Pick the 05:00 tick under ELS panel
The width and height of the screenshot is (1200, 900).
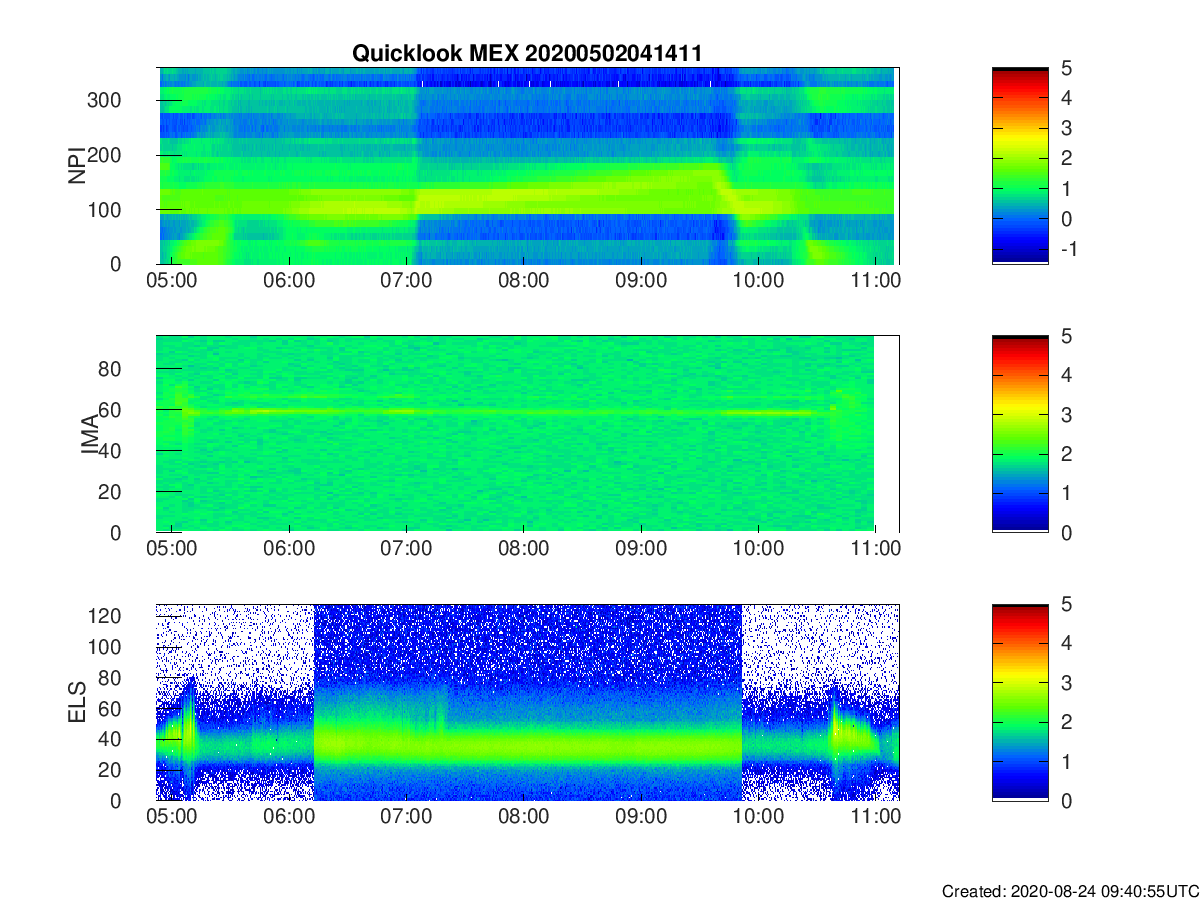[171, 817]
